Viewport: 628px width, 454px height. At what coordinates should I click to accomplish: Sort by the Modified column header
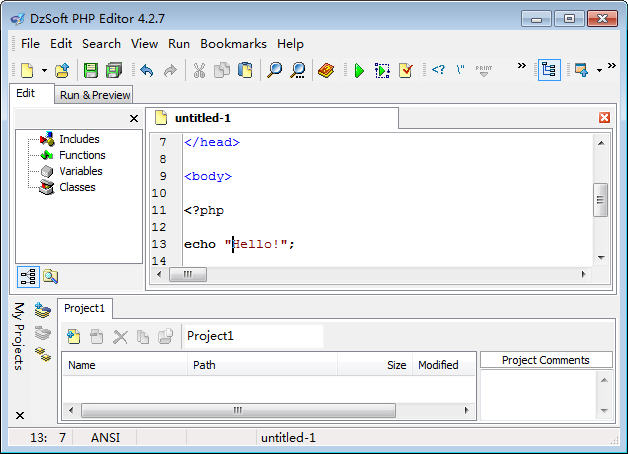(x=444, y=365)
